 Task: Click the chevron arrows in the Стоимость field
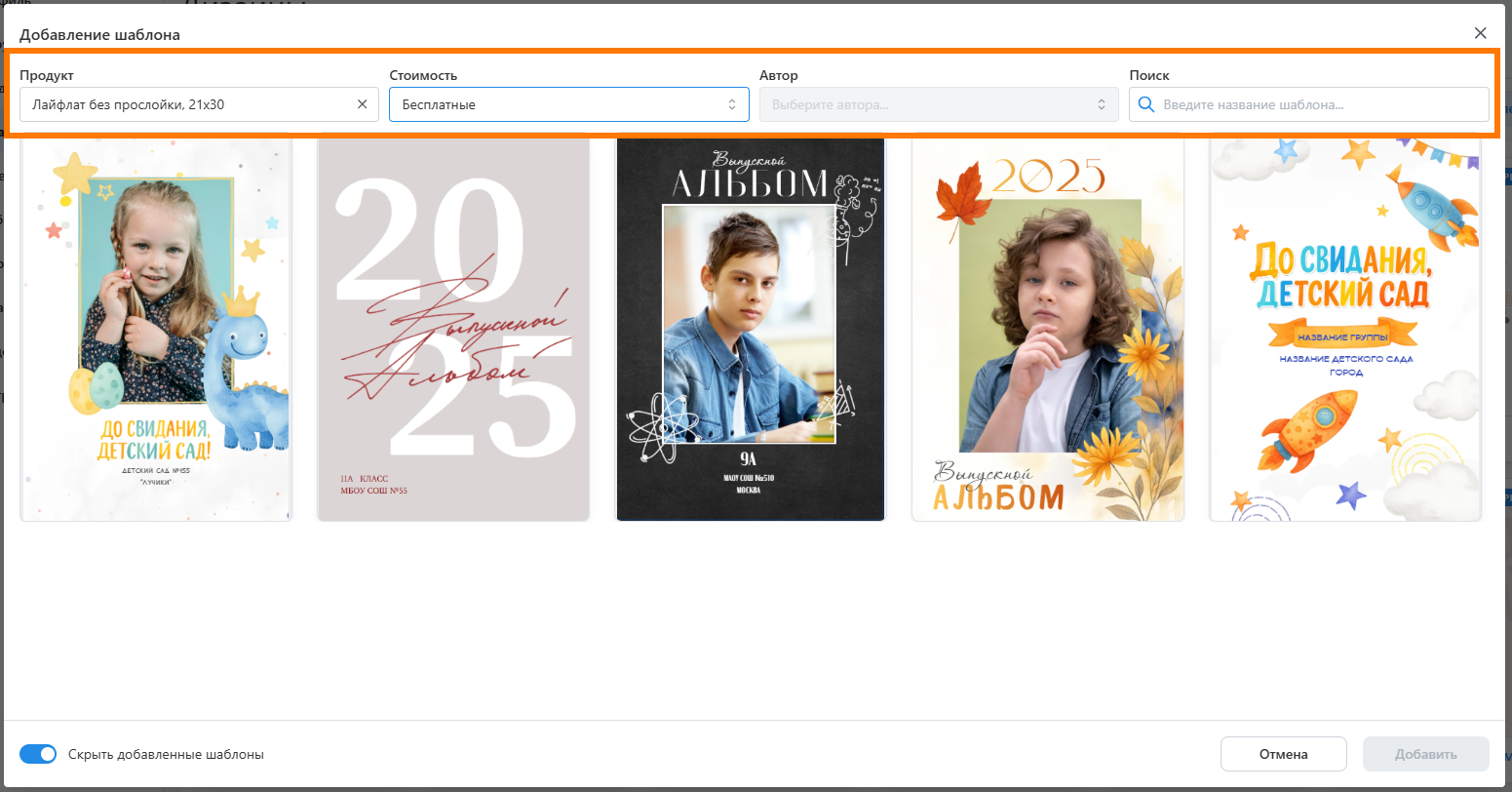(x=731, y=104)
